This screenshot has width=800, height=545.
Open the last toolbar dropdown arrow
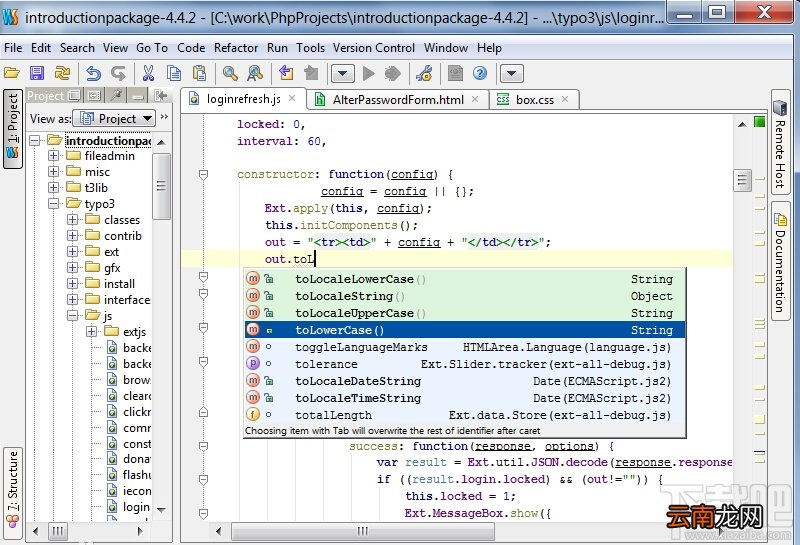point(512,73)
